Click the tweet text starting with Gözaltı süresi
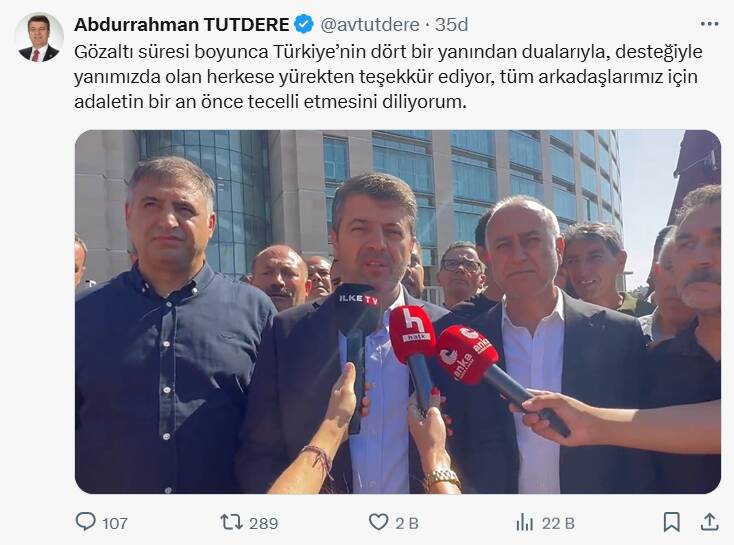Viewport: 734px width, 545px height. (x=388, y=77)
